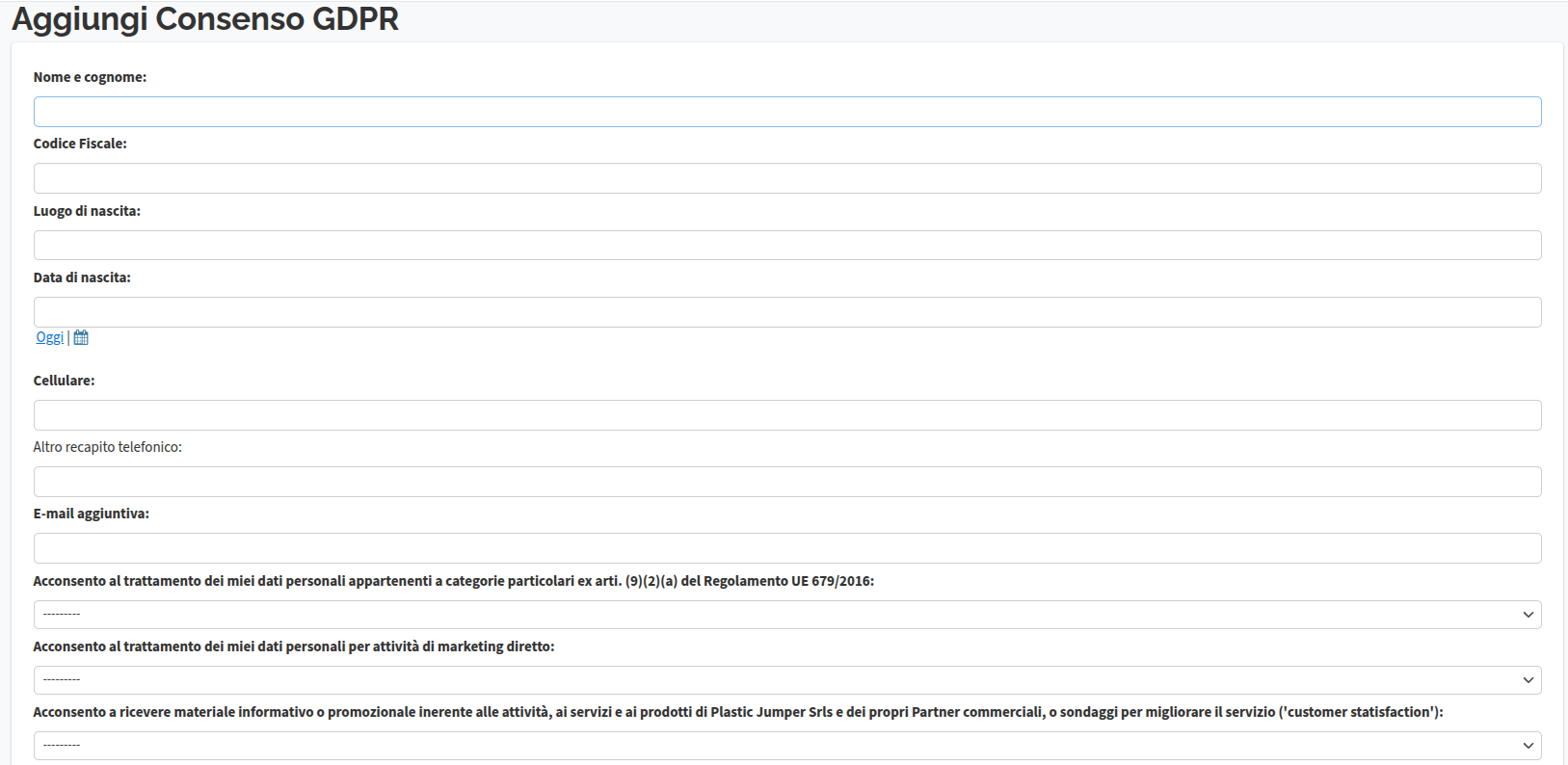This screenshot has height=765, width=1568.
Task: Click the Luogo di nascita label
Action: pos(87,211)
